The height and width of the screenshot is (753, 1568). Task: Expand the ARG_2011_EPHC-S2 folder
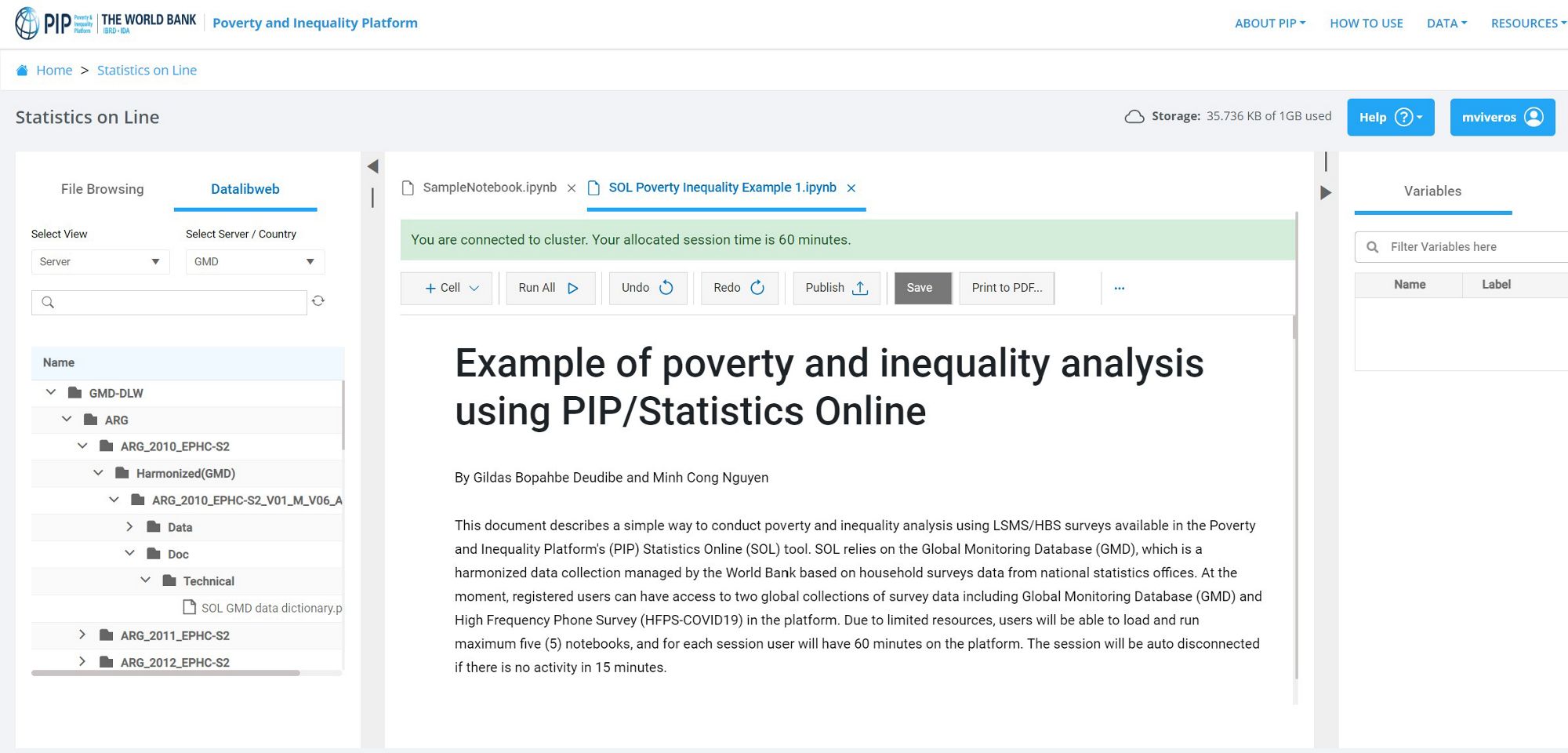[x=82, y=635]
